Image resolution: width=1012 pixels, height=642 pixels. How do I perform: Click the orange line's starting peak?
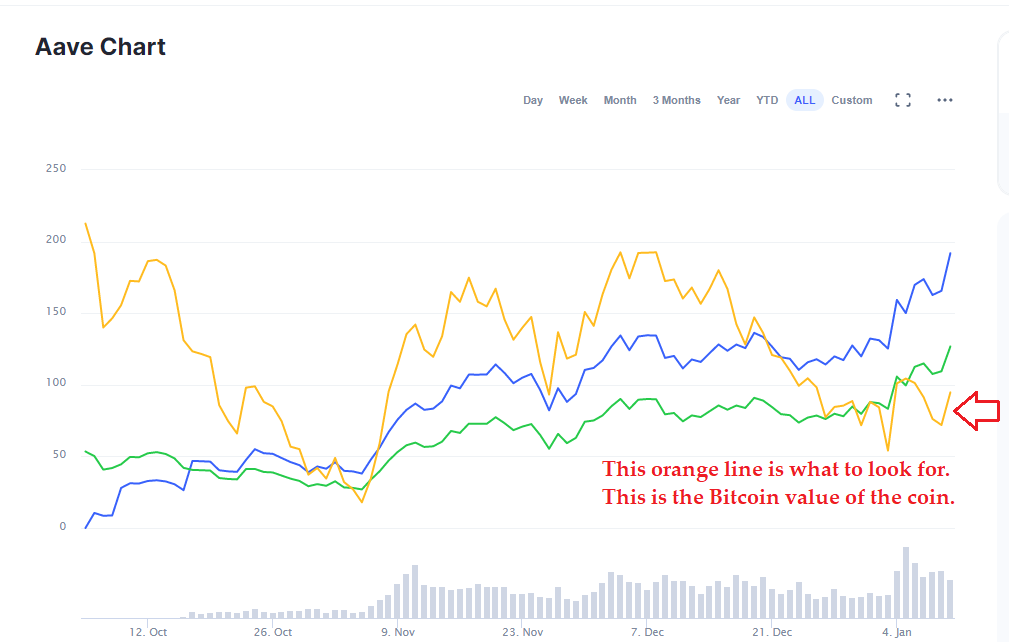[x=86, y=224]
